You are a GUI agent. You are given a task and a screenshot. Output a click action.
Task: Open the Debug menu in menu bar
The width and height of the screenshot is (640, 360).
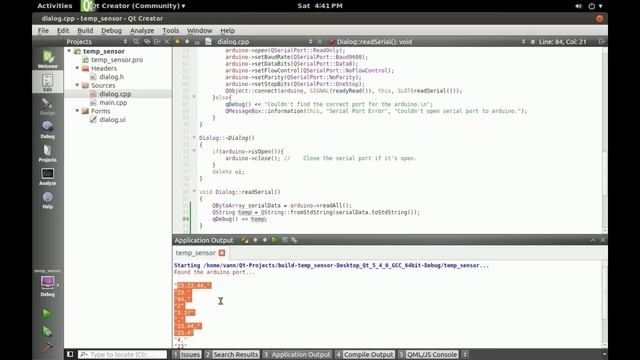click(111, 31)
